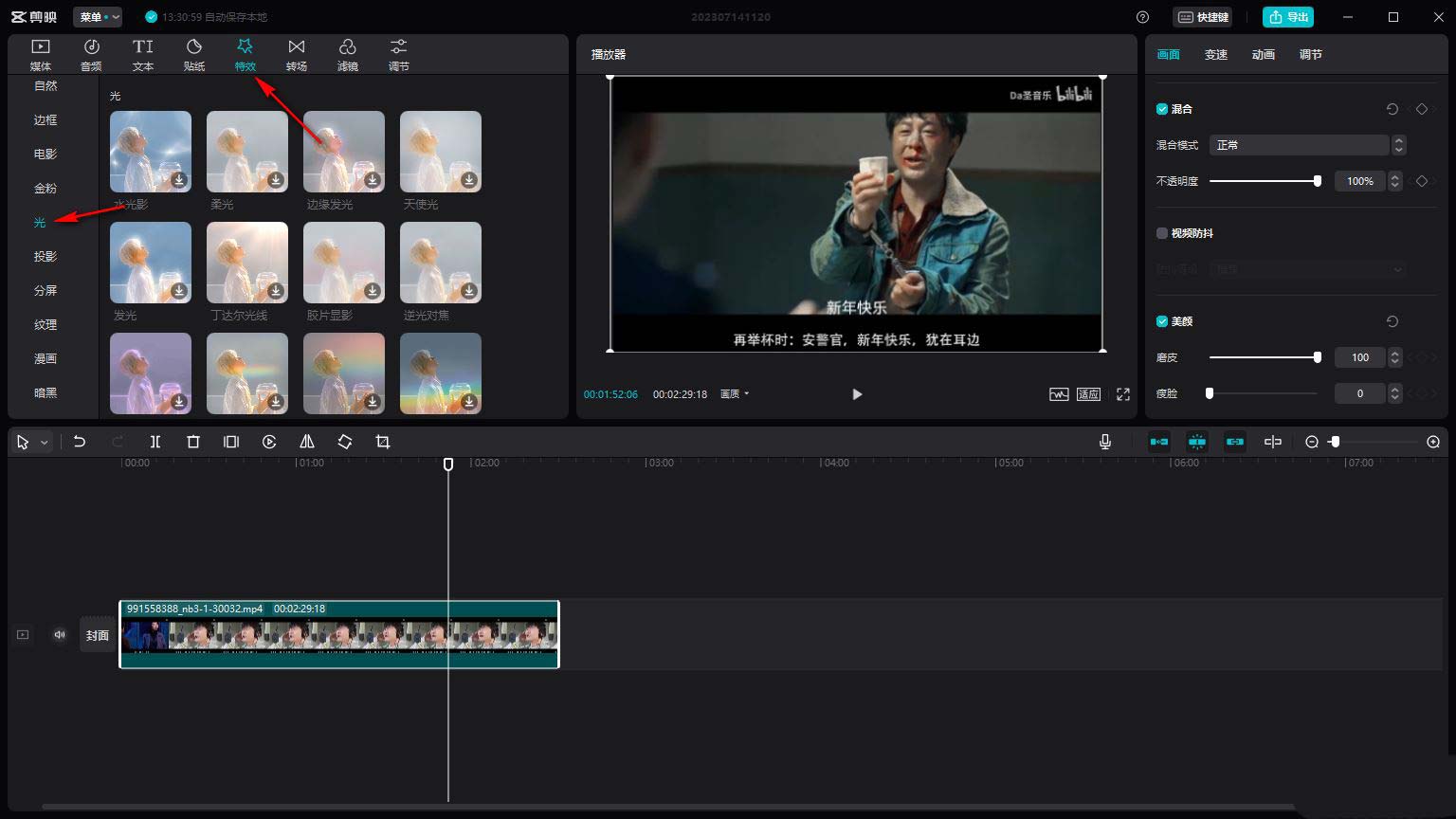This screenshot has height=819, width=1456.
Task: Click the 导出 export button
Action: 1287,17
